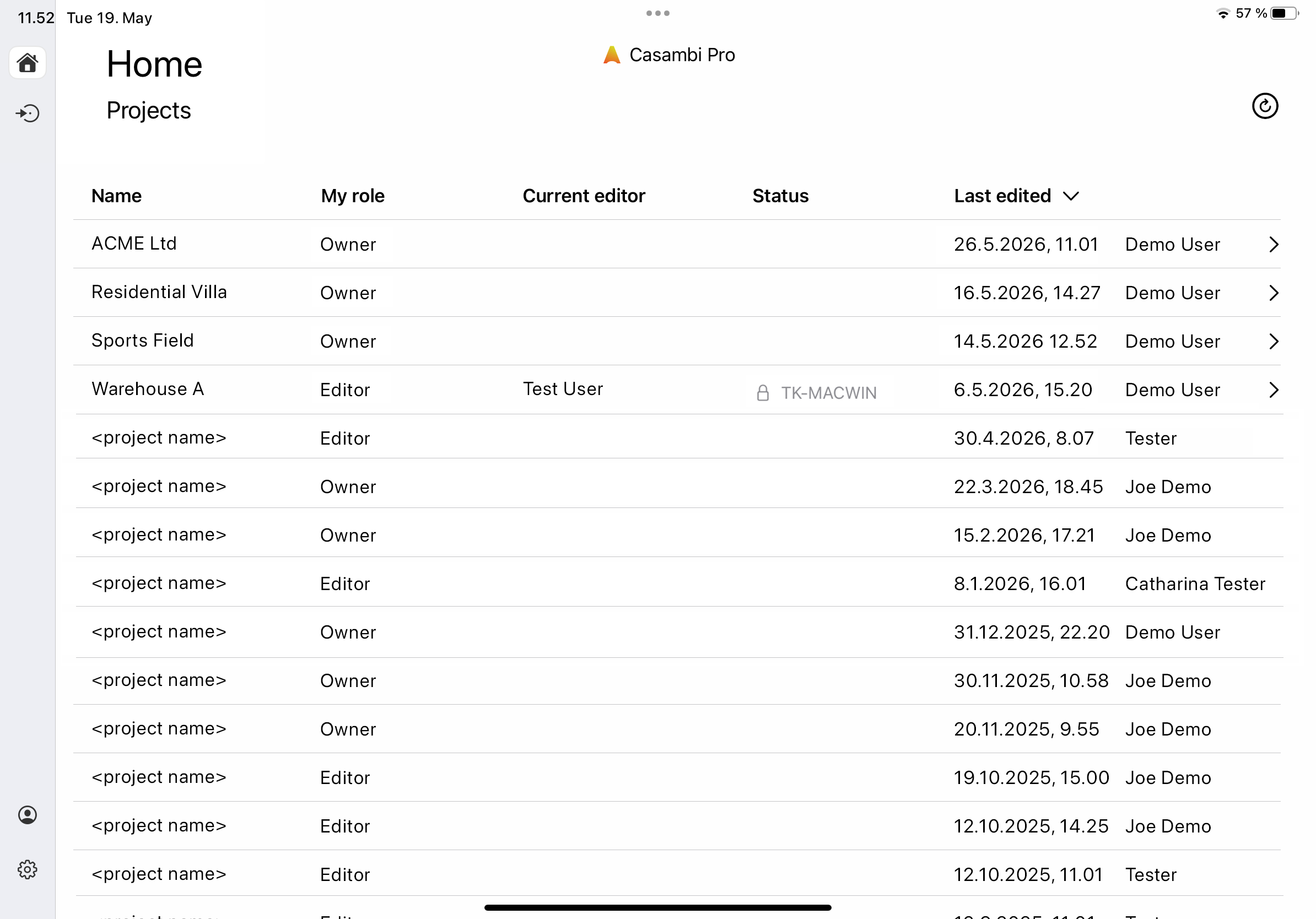1316x919 pixels.
Task: Expand Residential Villa row chevron
Action: (x=1274, y=293)
